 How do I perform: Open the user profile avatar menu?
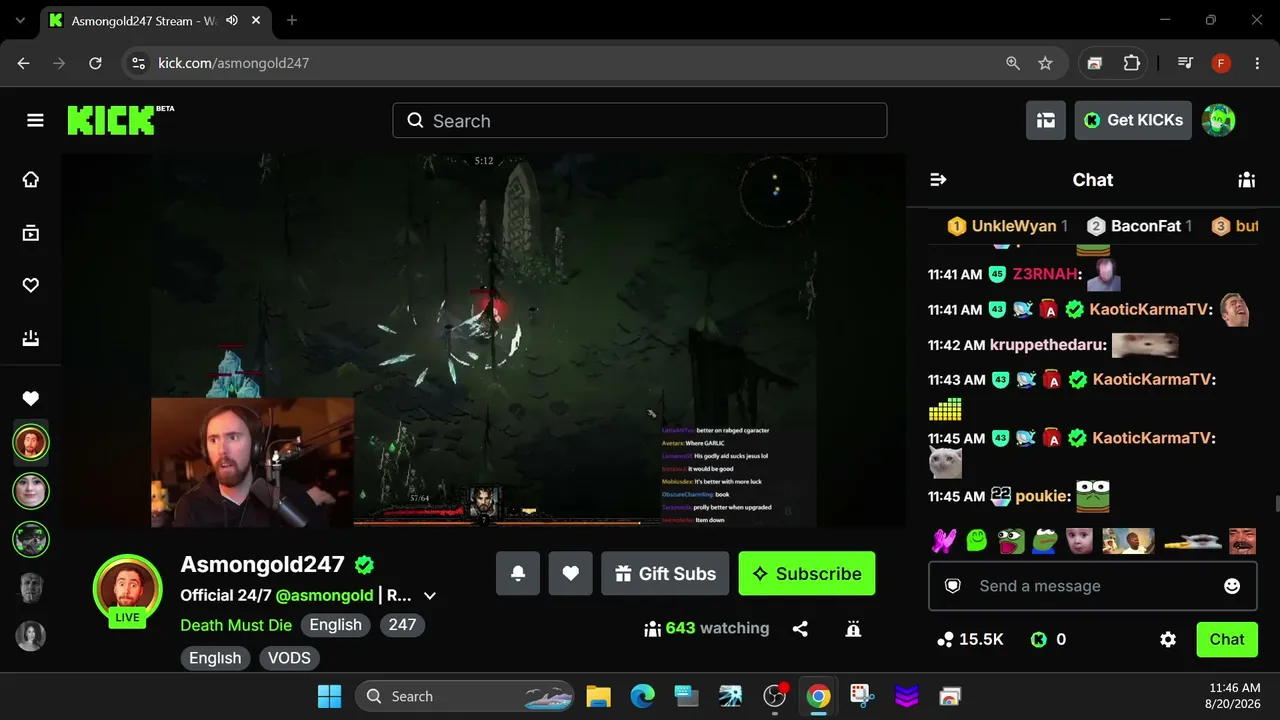click(1218, 120)
